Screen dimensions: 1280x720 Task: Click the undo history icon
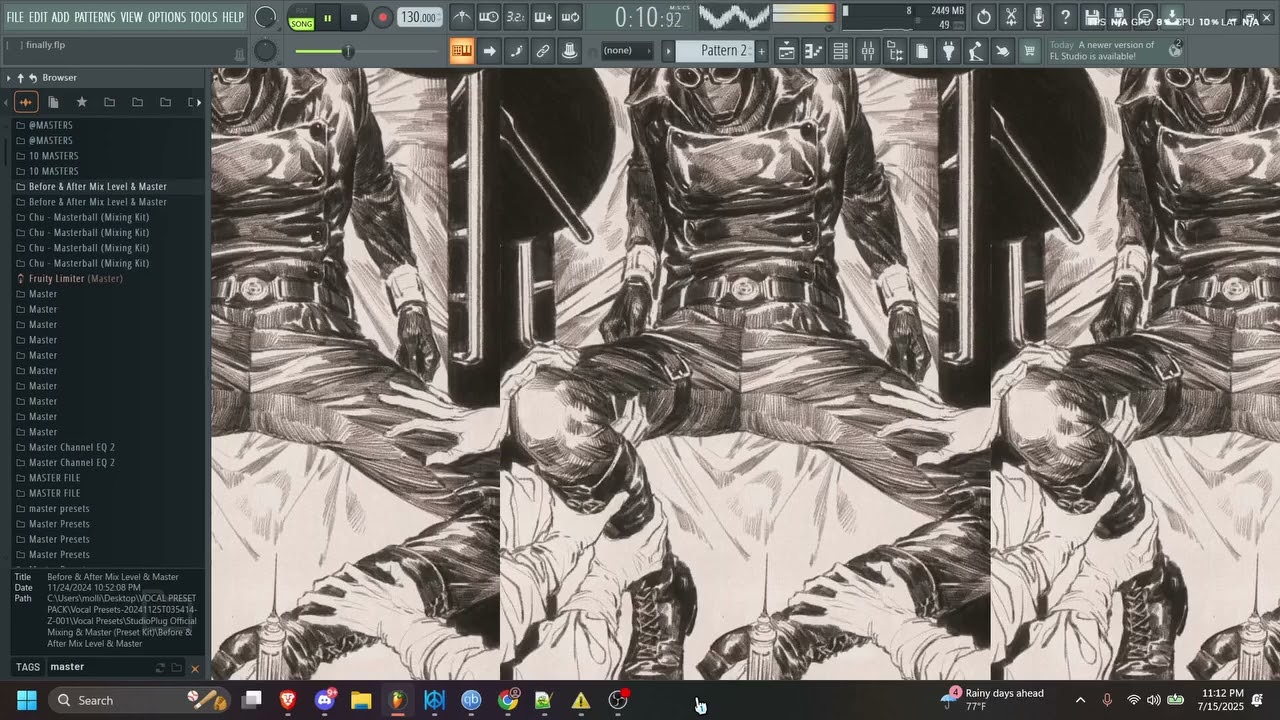pos(984,17)
